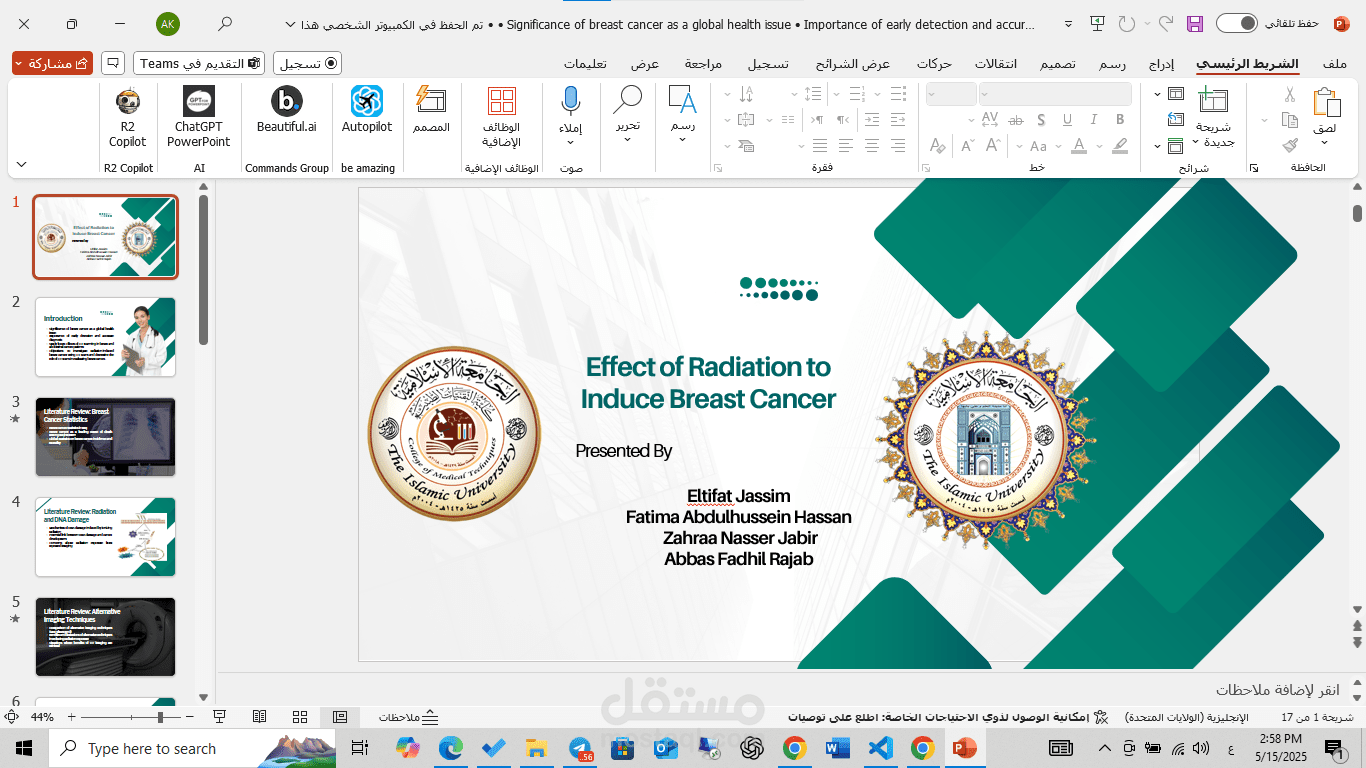Click the Copy icon in clipboard group

(x=1290, y=120)
